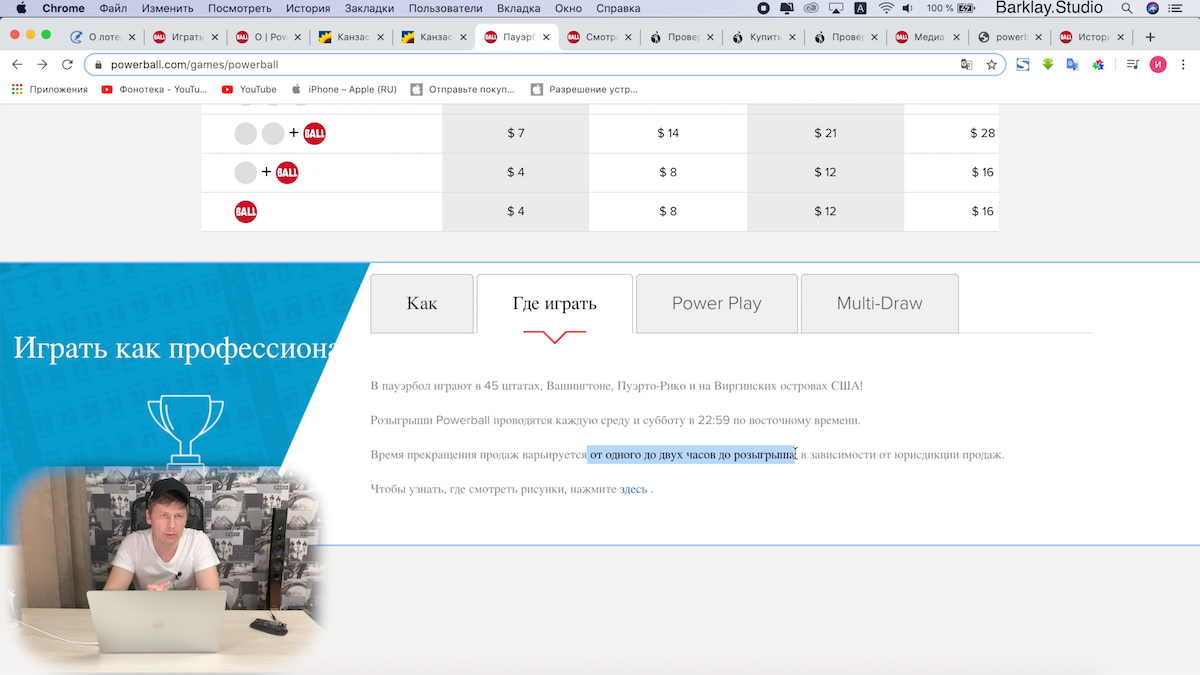Screen dimensions: 1200x675
Task: Close the 'Медиа' browser tab
Action: pyautogui.click(x=958, y=37)
